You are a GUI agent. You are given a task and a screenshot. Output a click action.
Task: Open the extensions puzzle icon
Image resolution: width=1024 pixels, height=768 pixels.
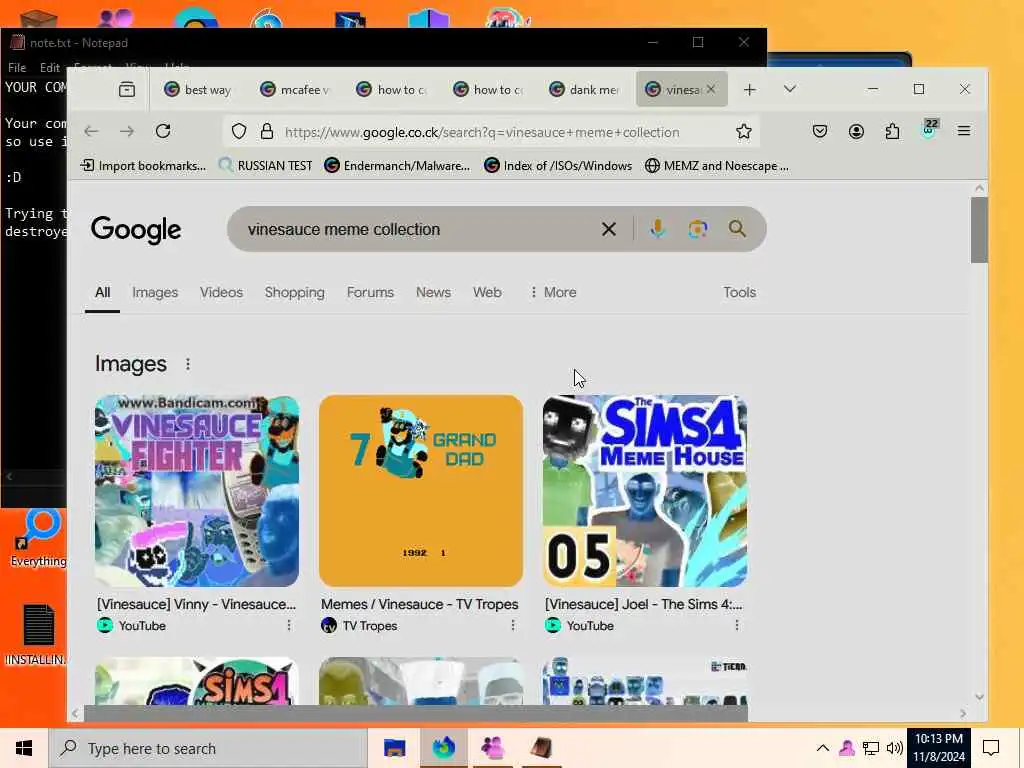click(x=892, y=131)
